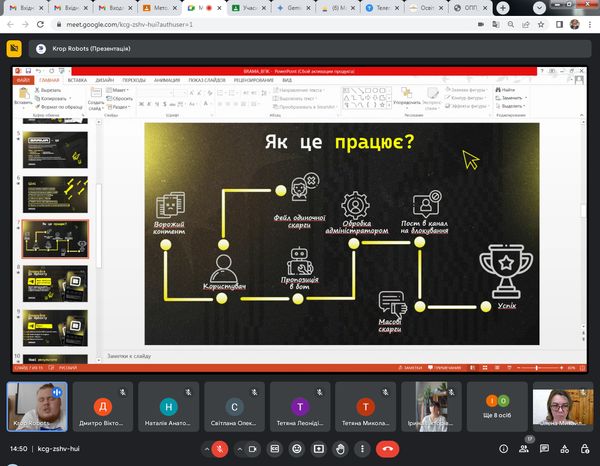Screen dimensions: 600x466
Task: Open the in-call chat panel
Action: tap(542, 449)
